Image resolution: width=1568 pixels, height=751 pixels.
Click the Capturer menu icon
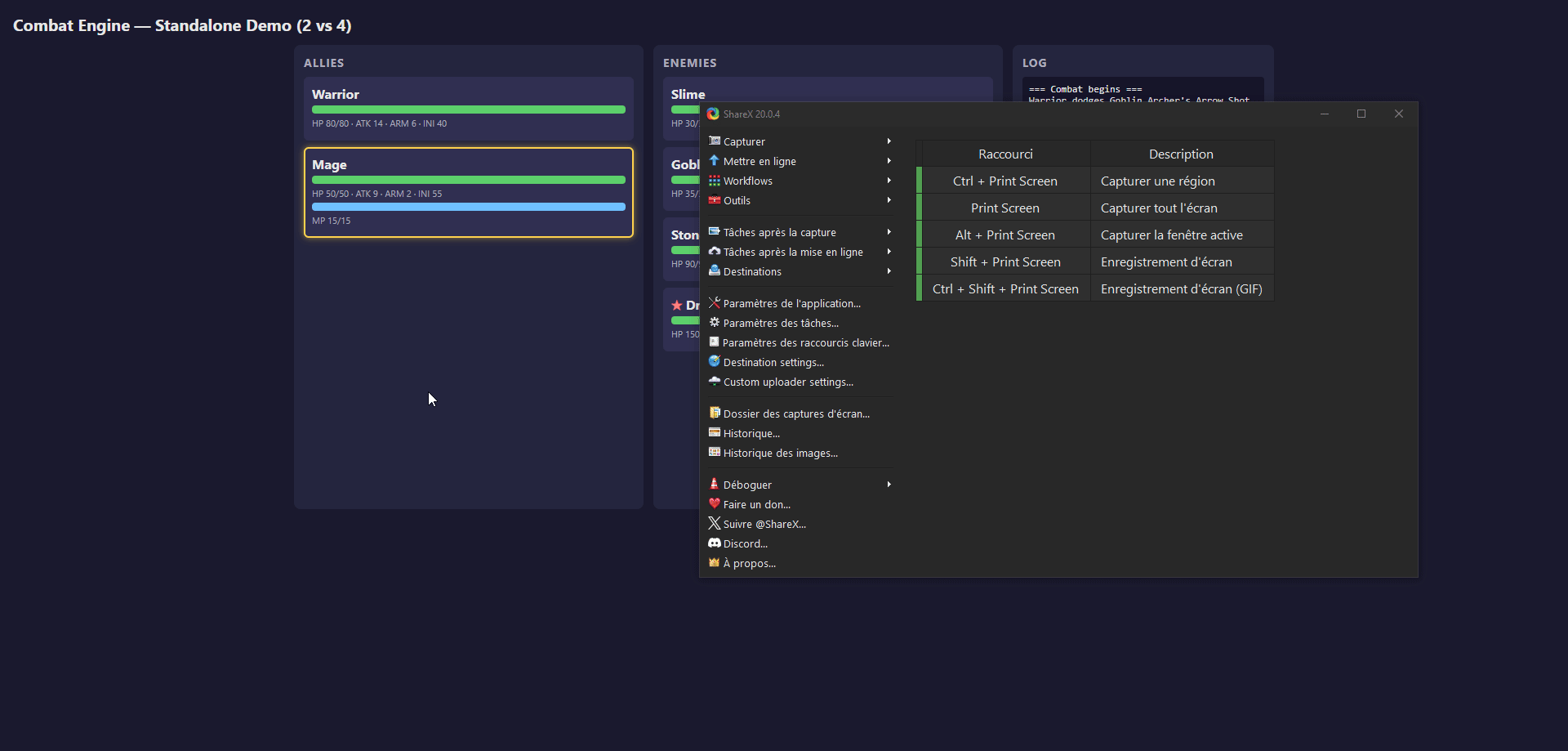(x=715, y=141)
